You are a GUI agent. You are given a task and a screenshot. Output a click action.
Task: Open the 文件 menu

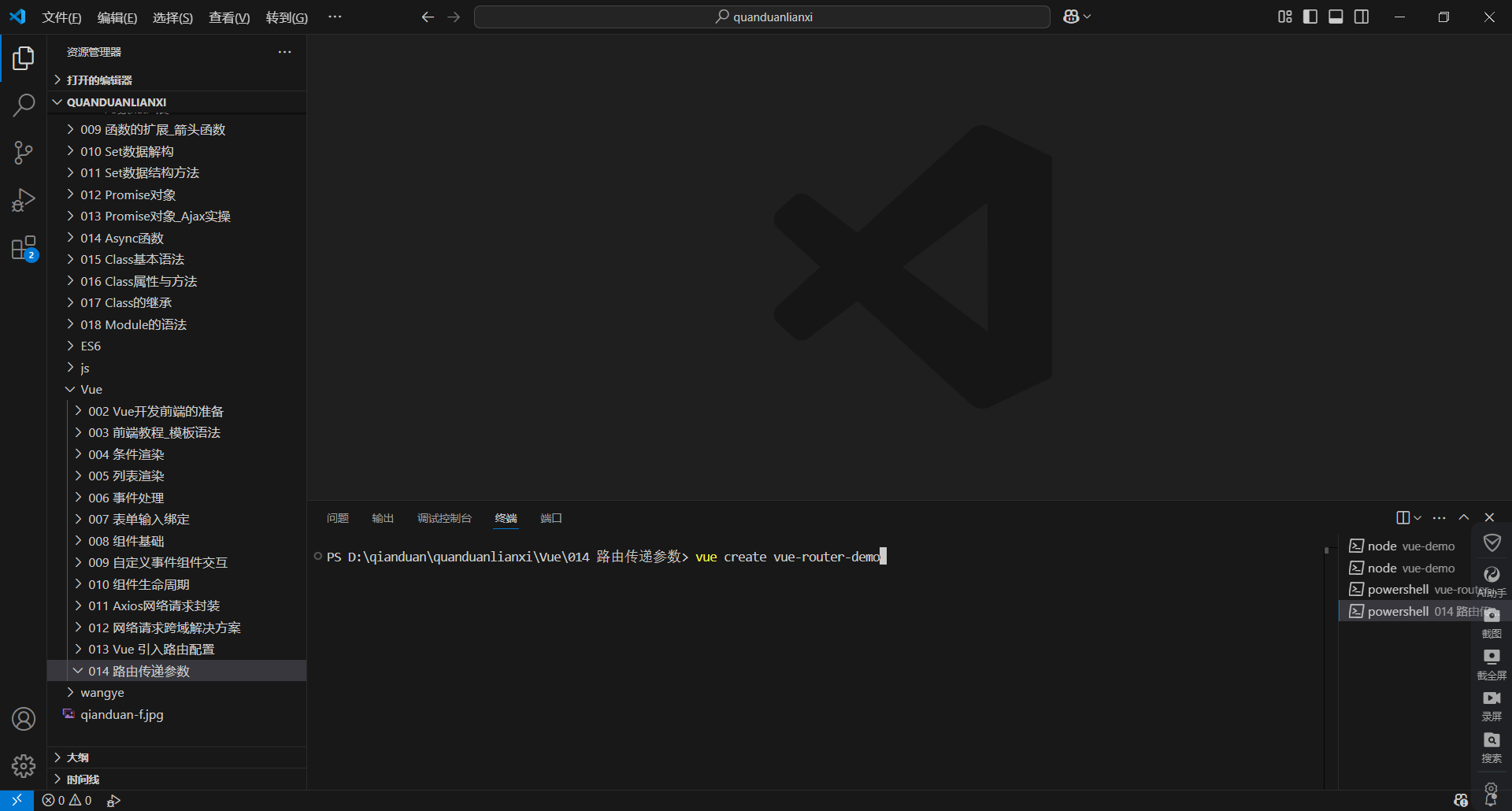point(61,17)
